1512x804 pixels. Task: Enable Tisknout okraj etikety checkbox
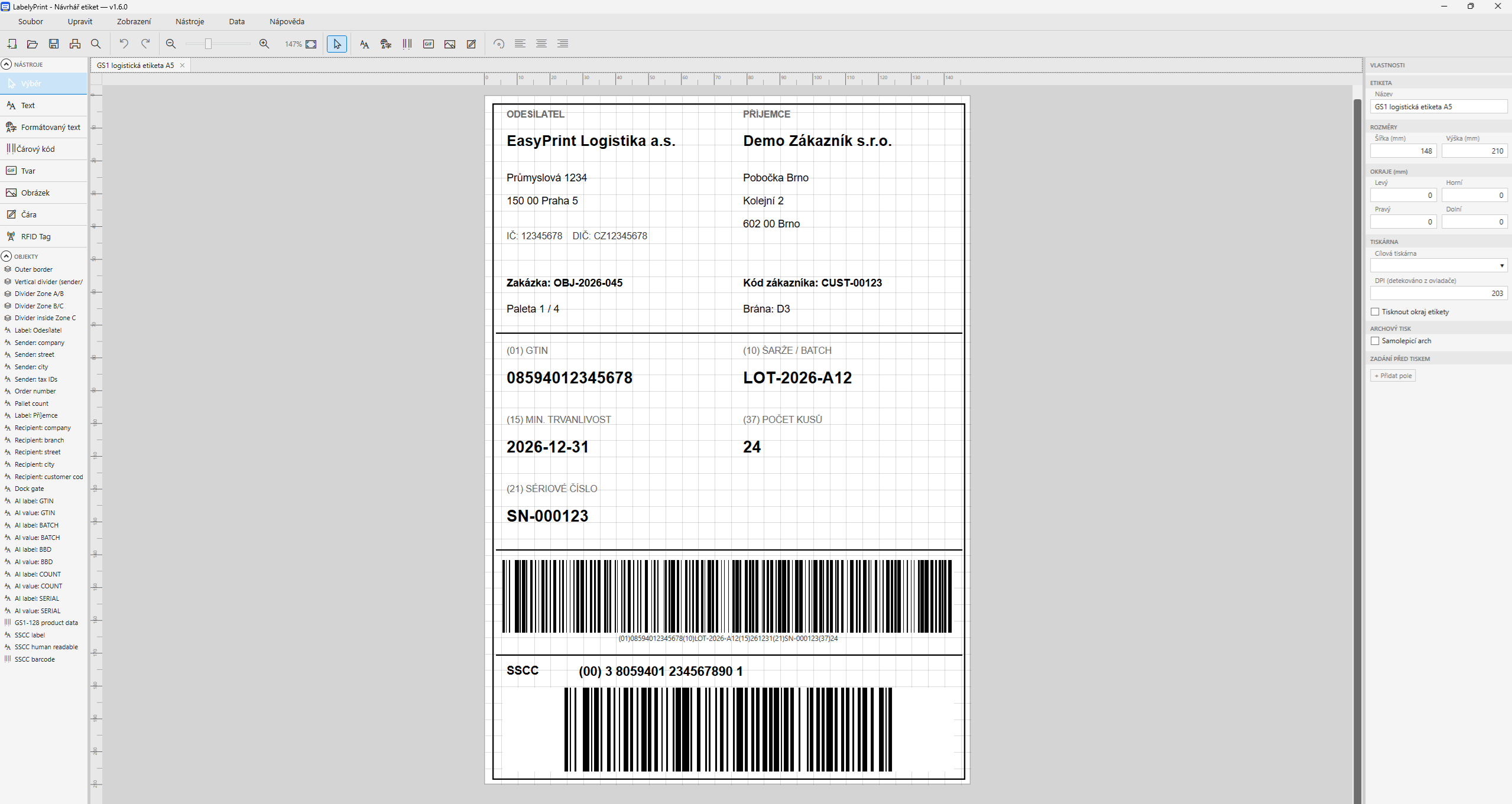(1375, 312)
